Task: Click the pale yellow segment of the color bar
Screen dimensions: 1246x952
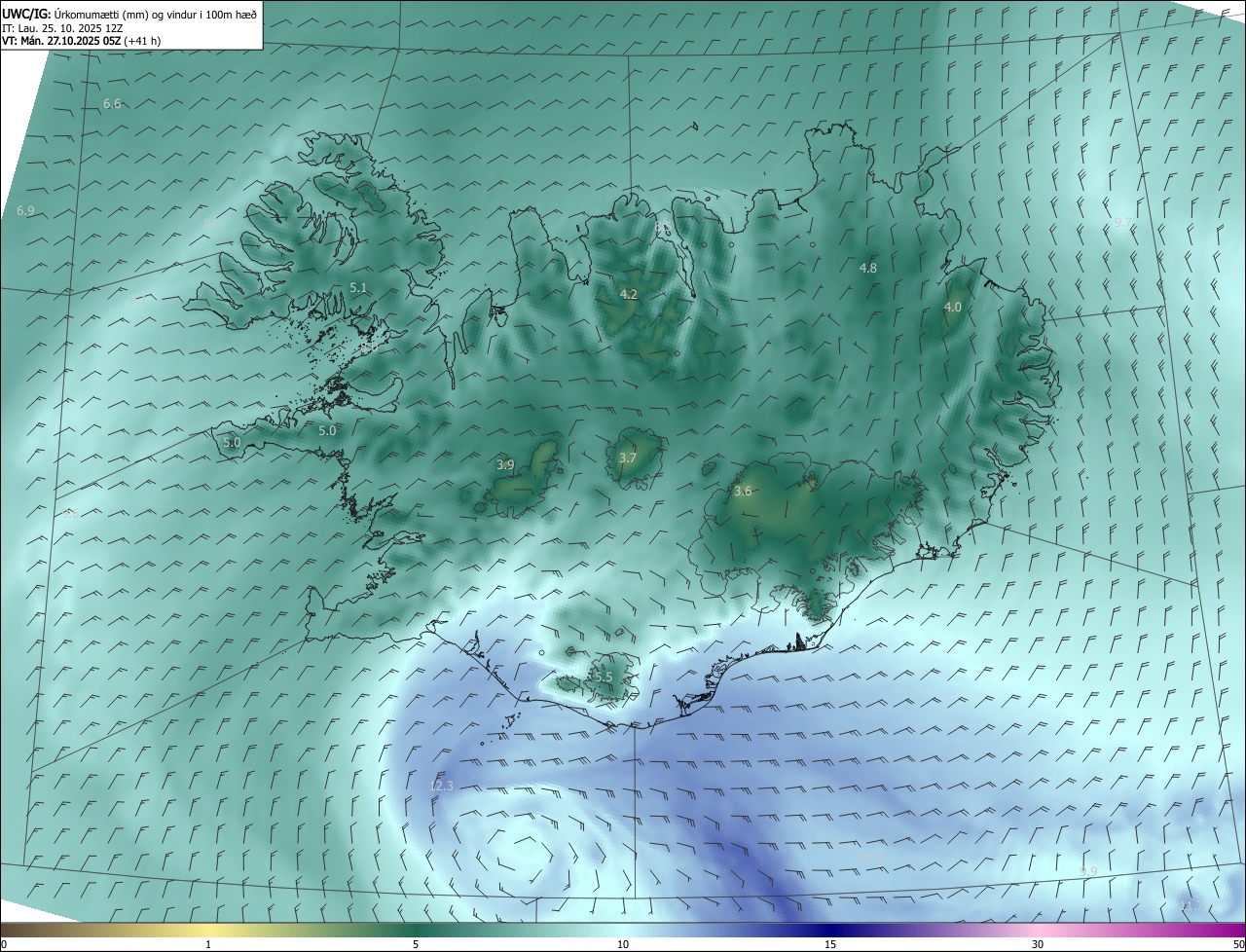Action: pyautogui.click(x=208, y=930)
